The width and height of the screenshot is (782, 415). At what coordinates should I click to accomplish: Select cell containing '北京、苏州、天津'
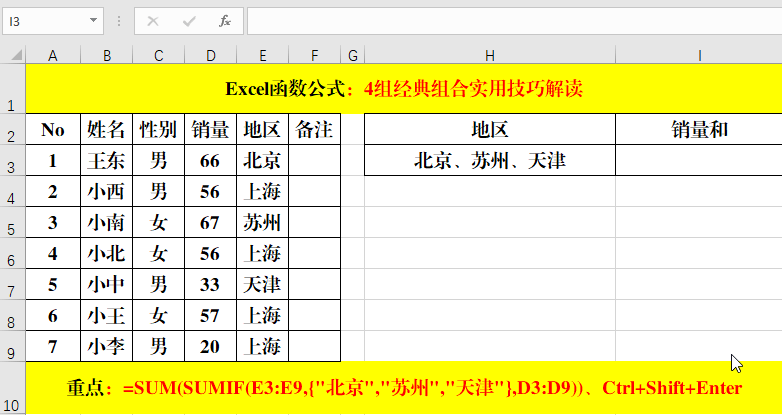[490, 160]
